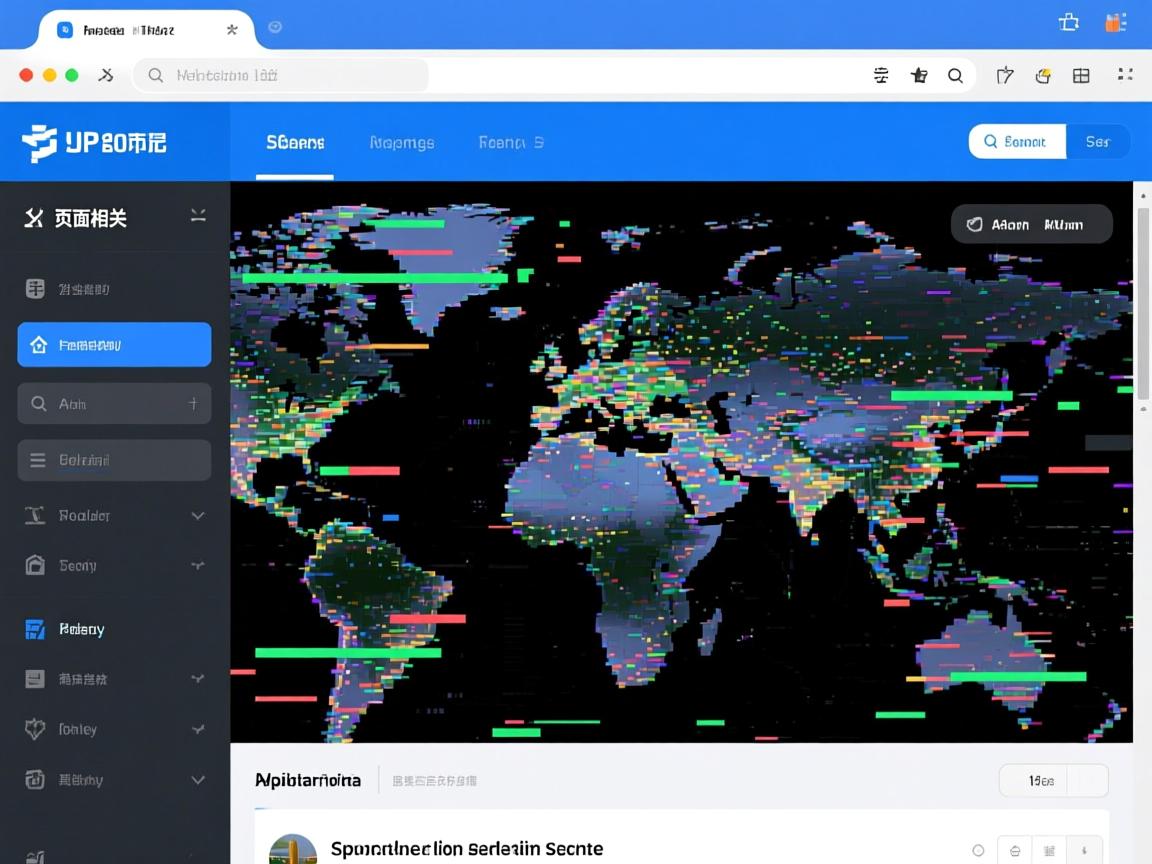Collapse the sidebar using header toggle icon
Screen dimensions: 1152x864
[x=198, y=216]
